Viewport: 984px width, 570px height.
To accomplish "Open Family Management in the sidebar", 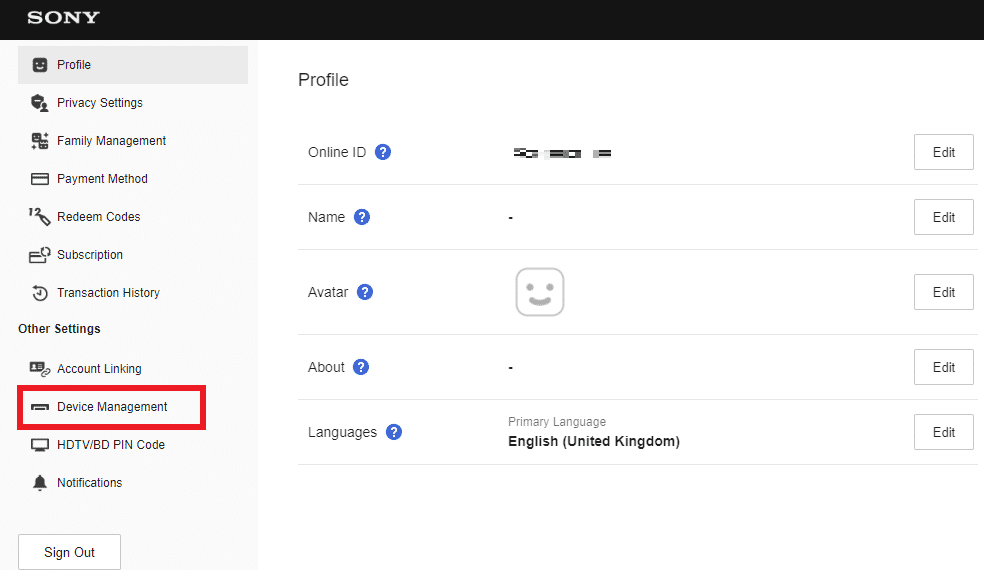I will pyautogui.click(x=111, y=141).
